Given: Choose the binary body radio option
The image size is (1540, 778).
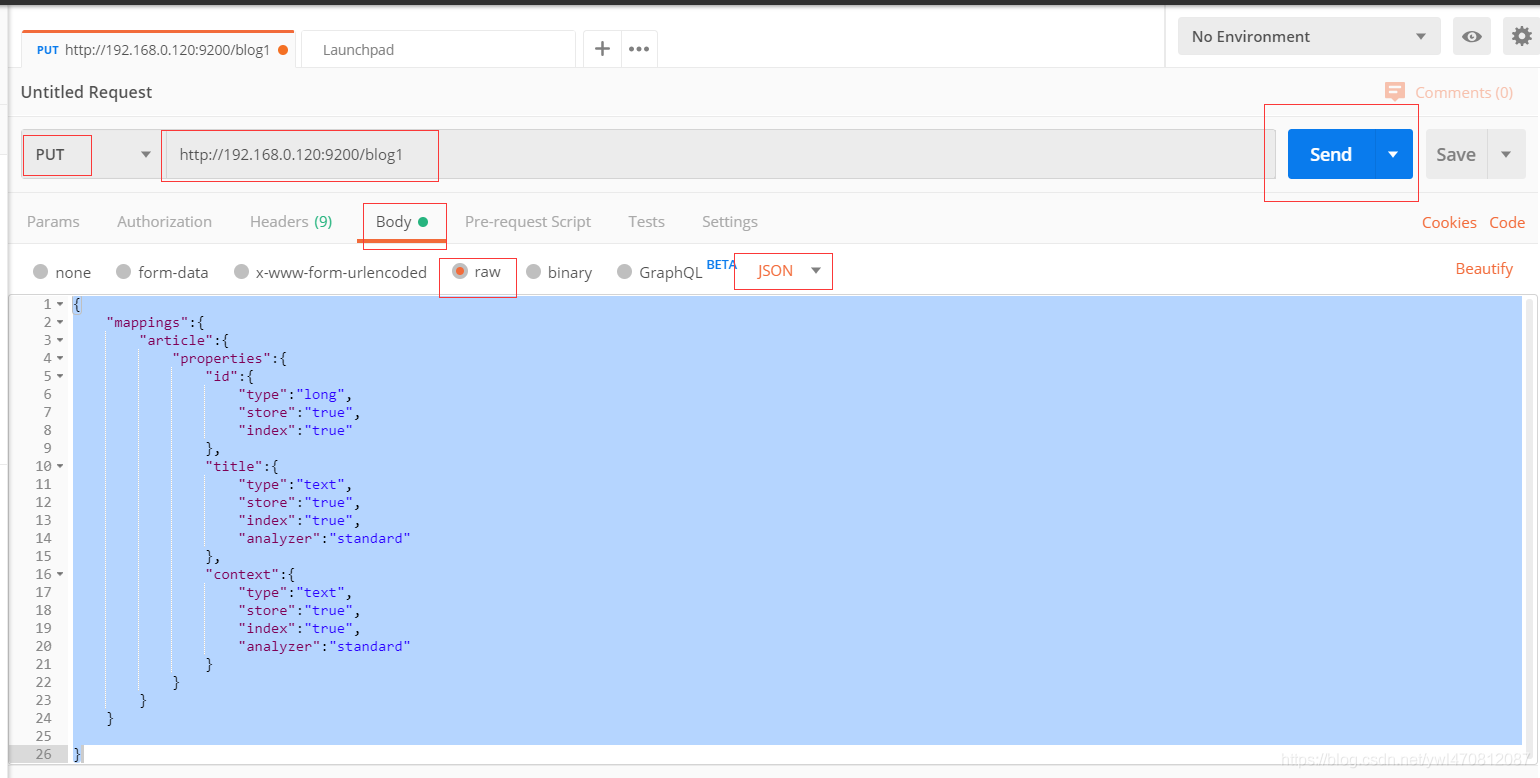Looking at the screenshot, I should pos(534,272).
